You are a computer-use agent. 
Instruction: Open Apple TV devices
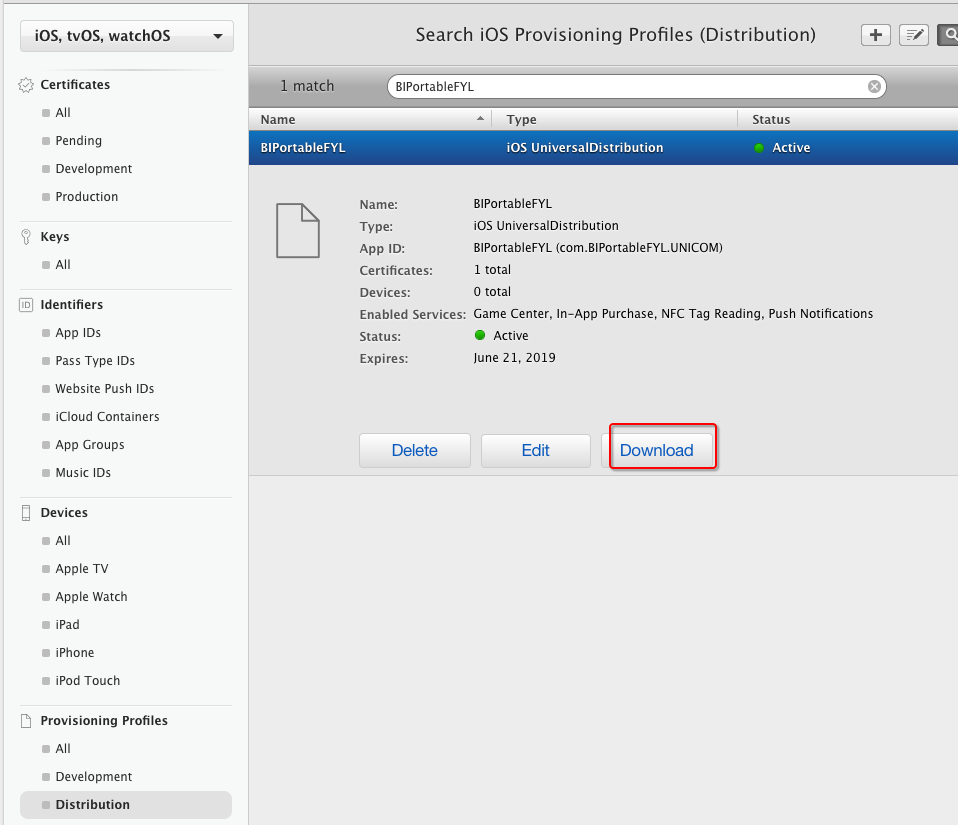click(x=81, y=569)
